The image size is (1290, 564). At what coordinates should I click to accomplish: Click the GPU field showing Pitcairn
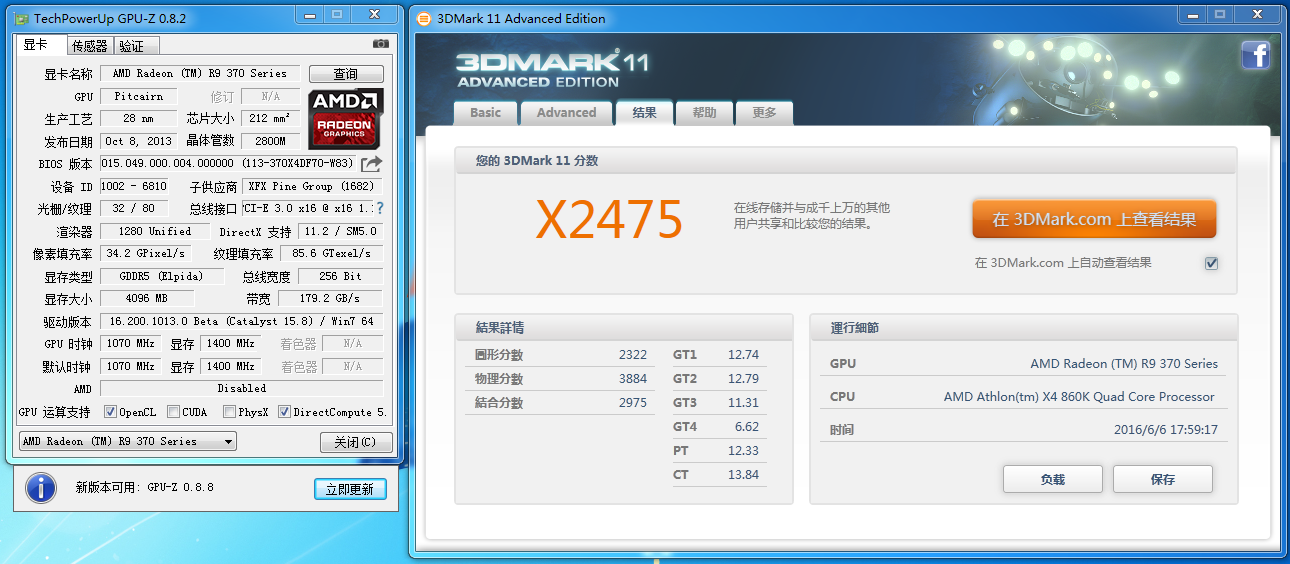point(139,97)
